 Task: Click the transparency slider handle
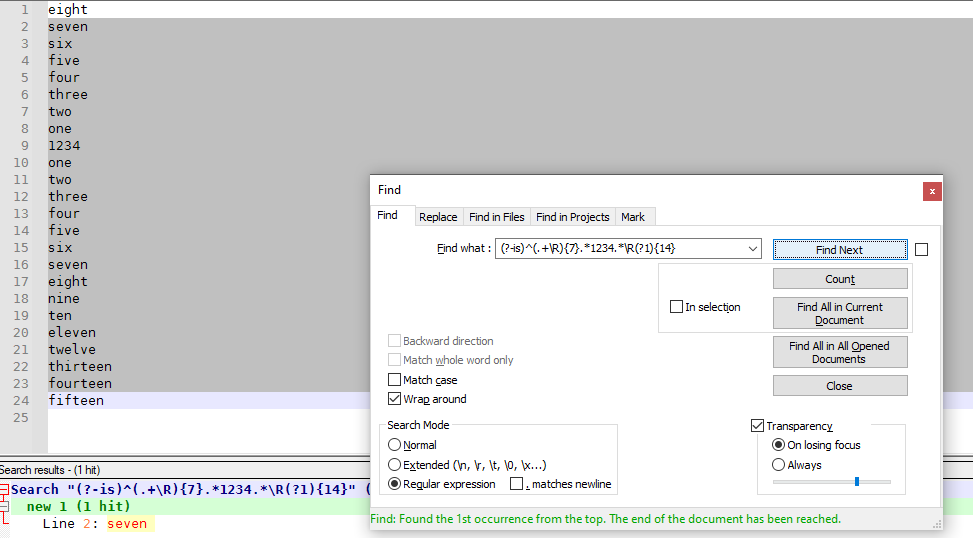[857, 482]
